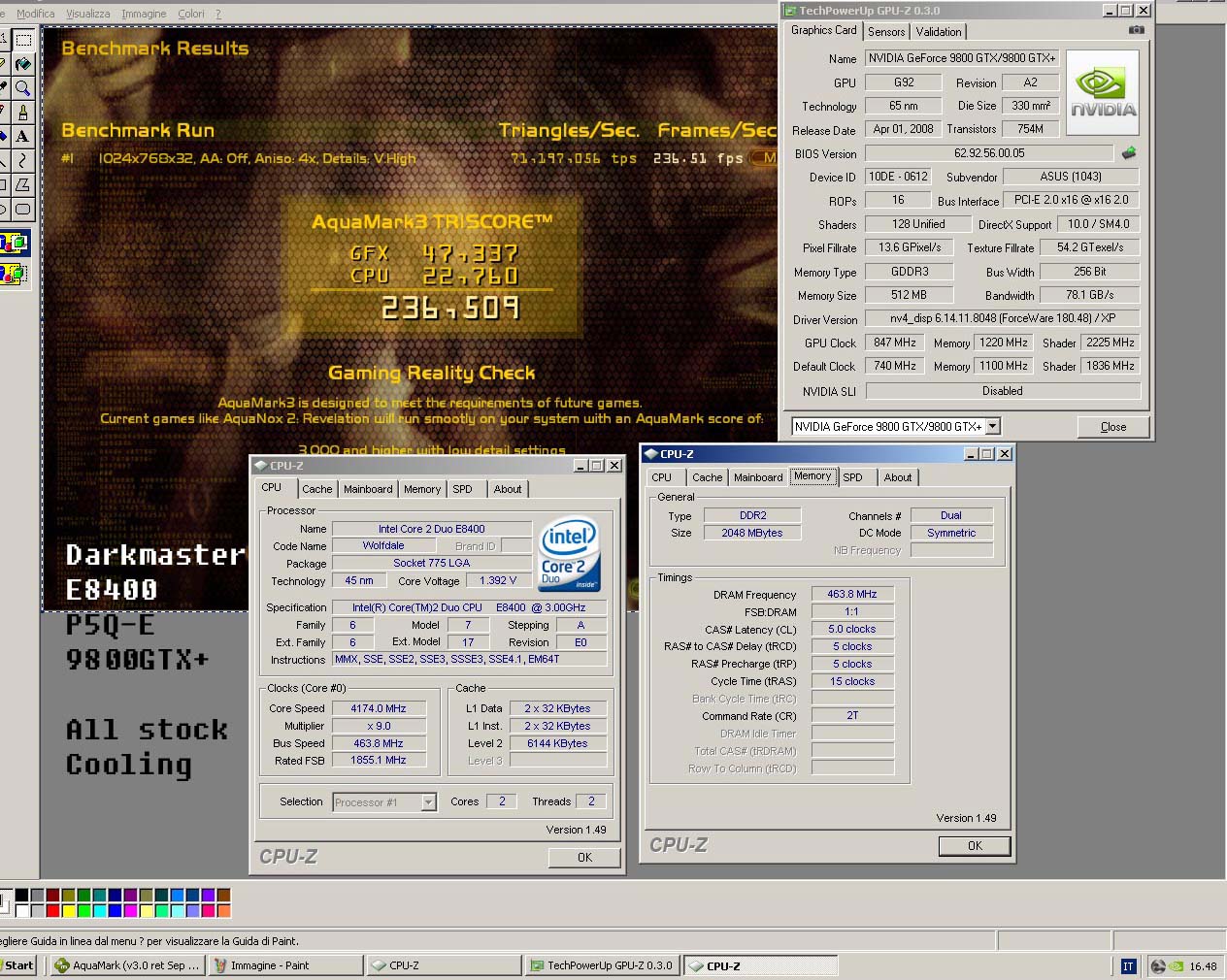The height and width of the screenshot is (980, 1227).
Task: Click OK in the right CPU-Z memory window
Action: [x=975, y=846]
